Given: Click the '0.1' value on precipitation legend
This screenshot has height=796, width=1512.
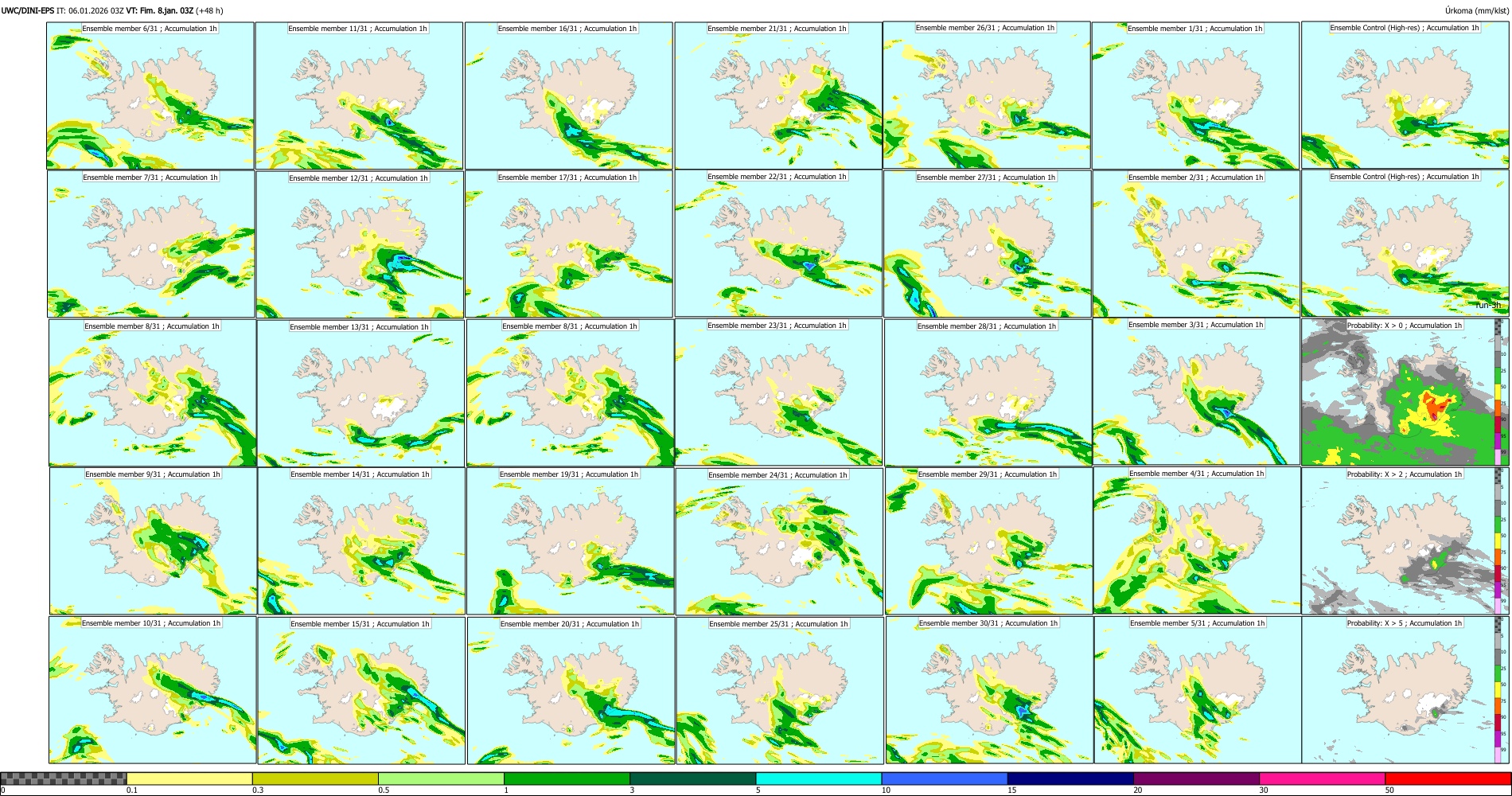Looking at the screenshot, I should 131,790.
